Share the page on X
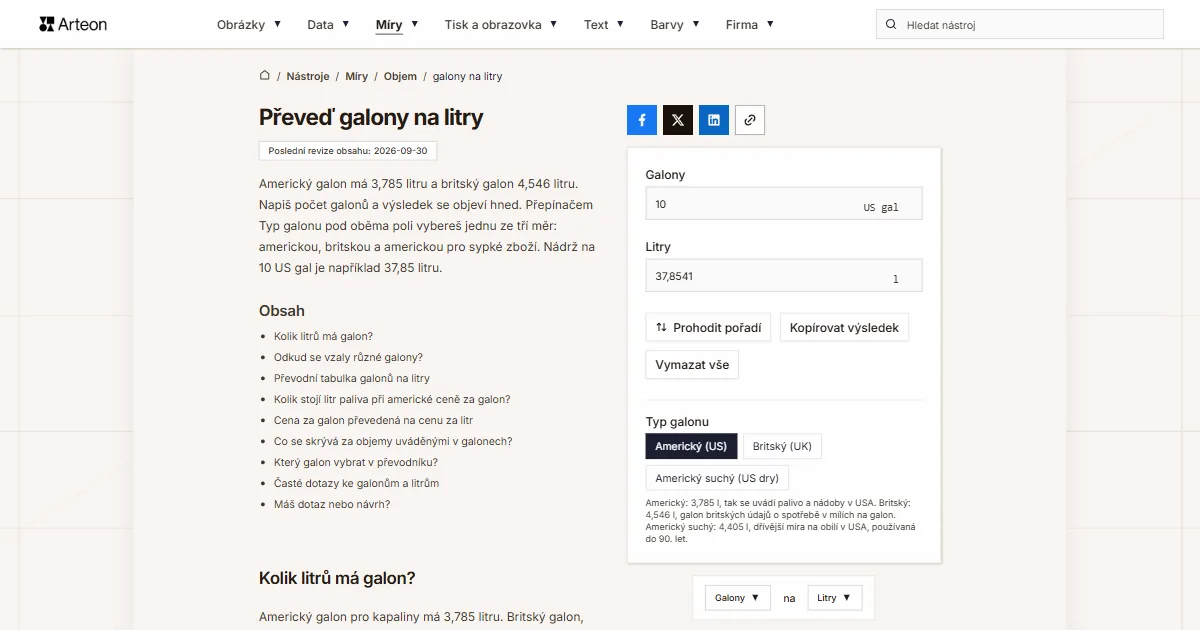1200x630 pixels. click(x=678, y=120)
